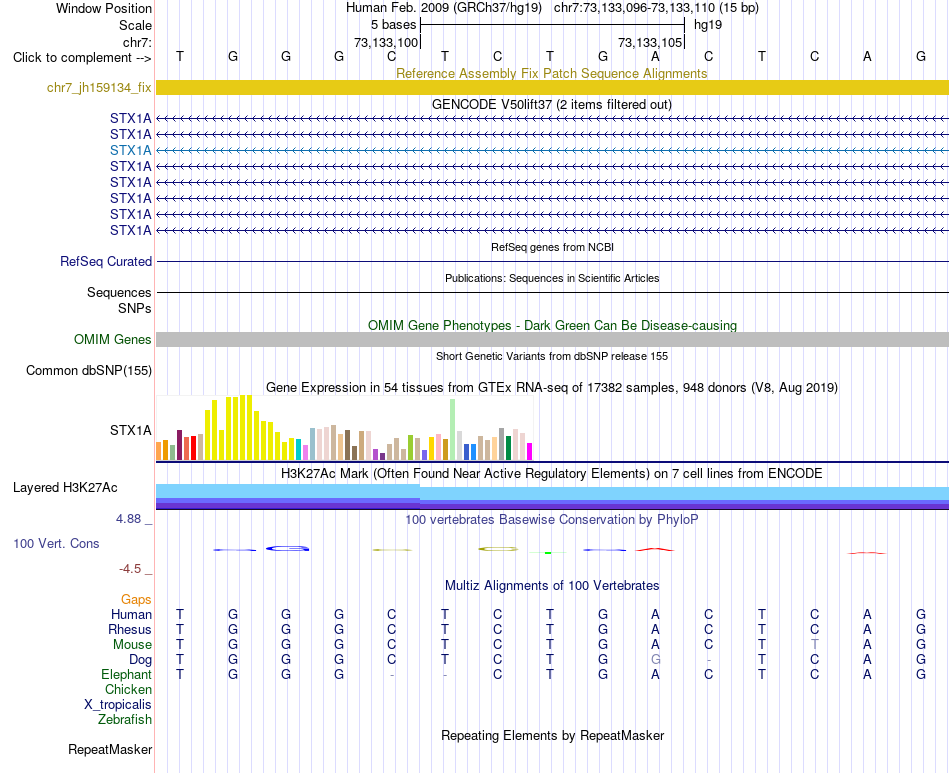Screen dimensions: 950x773
Task: Open the H3K27Ac Mark track title
Action: [x=551, y=474]
